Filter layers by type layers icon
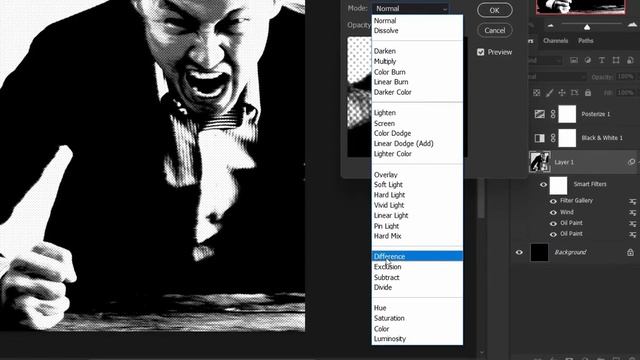This screenshot has height=360, width=640. pyautogui.click(x=602, y=60)
